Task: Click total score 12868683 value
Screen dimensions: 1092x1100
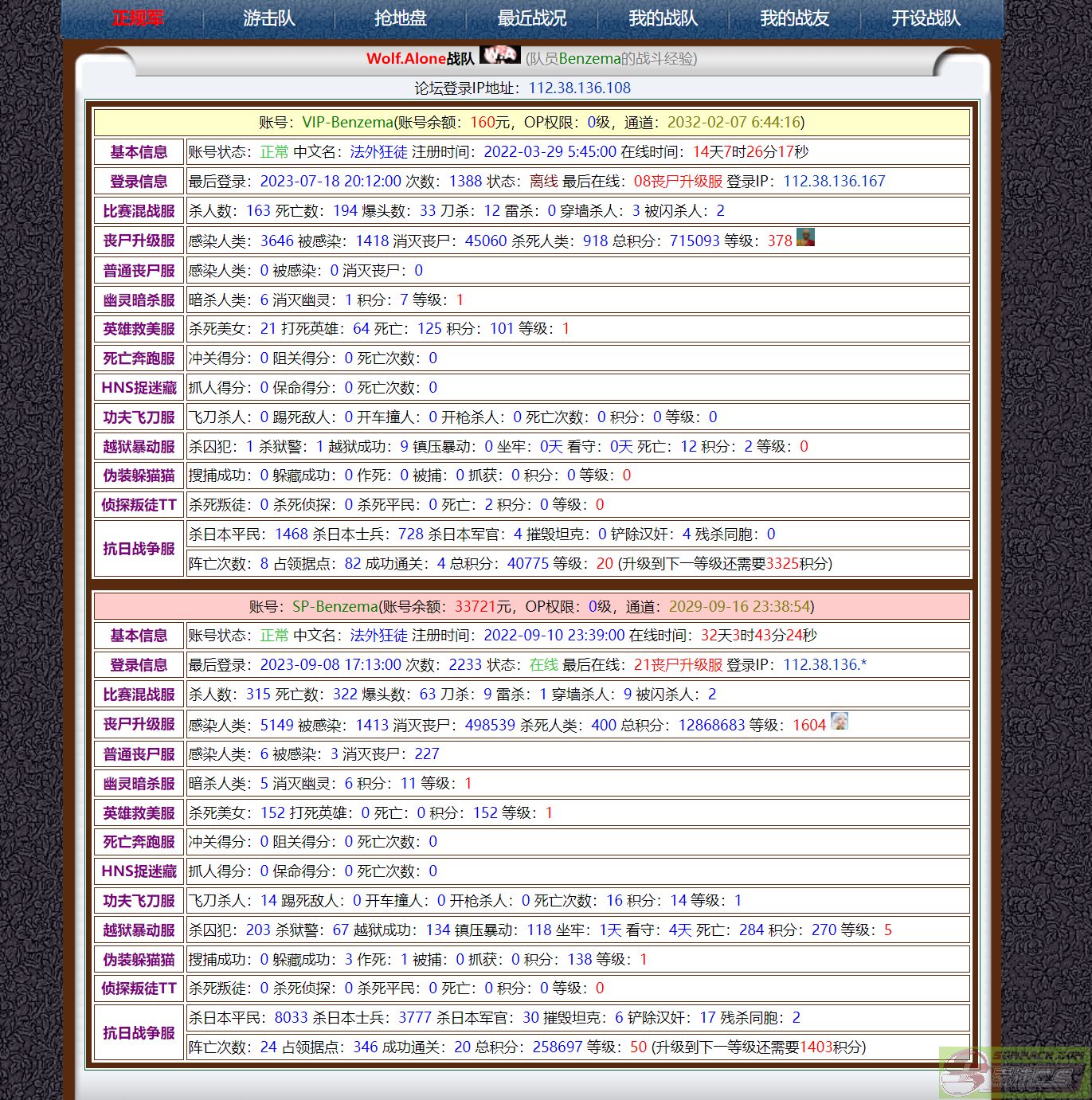Action: [711, 725]
